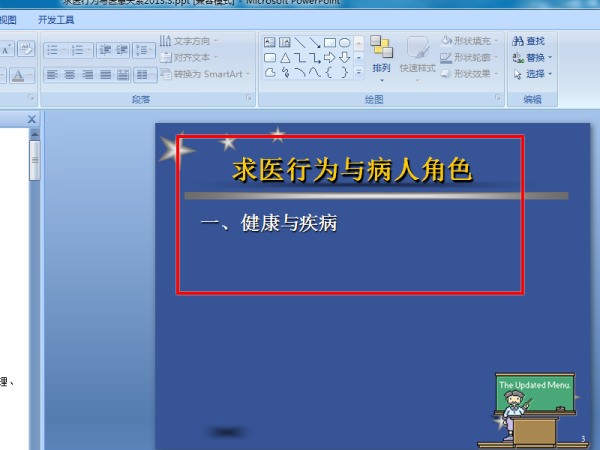Click the slide title 求医行为与病人角色
Viewport: 600px width, 450px height.
click(x=352, y=170)
